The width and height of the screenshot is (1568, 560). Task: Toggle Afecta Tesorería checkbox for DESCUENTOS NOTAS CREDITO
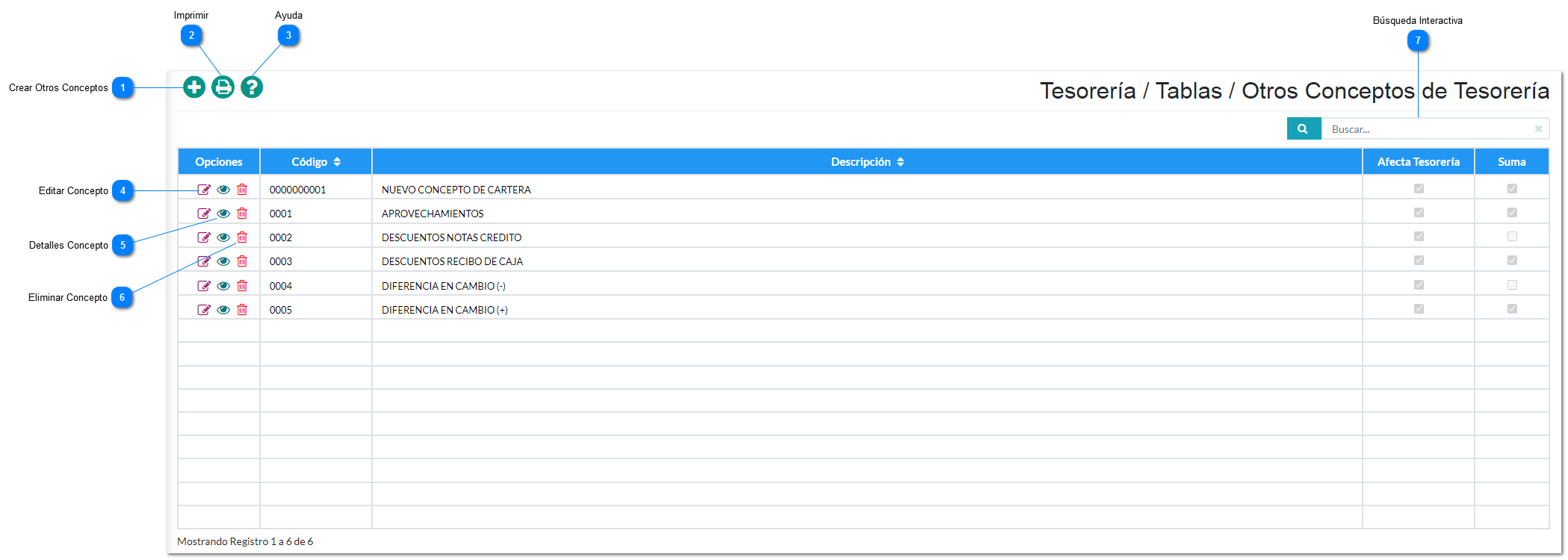click(x=1419, y=237)
